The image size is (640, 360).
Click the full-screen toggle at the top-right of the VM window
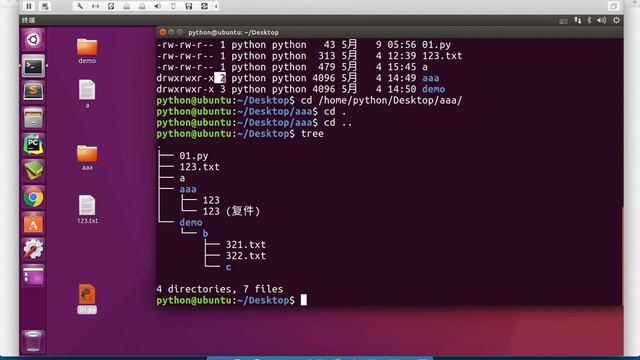click(613, 6)
